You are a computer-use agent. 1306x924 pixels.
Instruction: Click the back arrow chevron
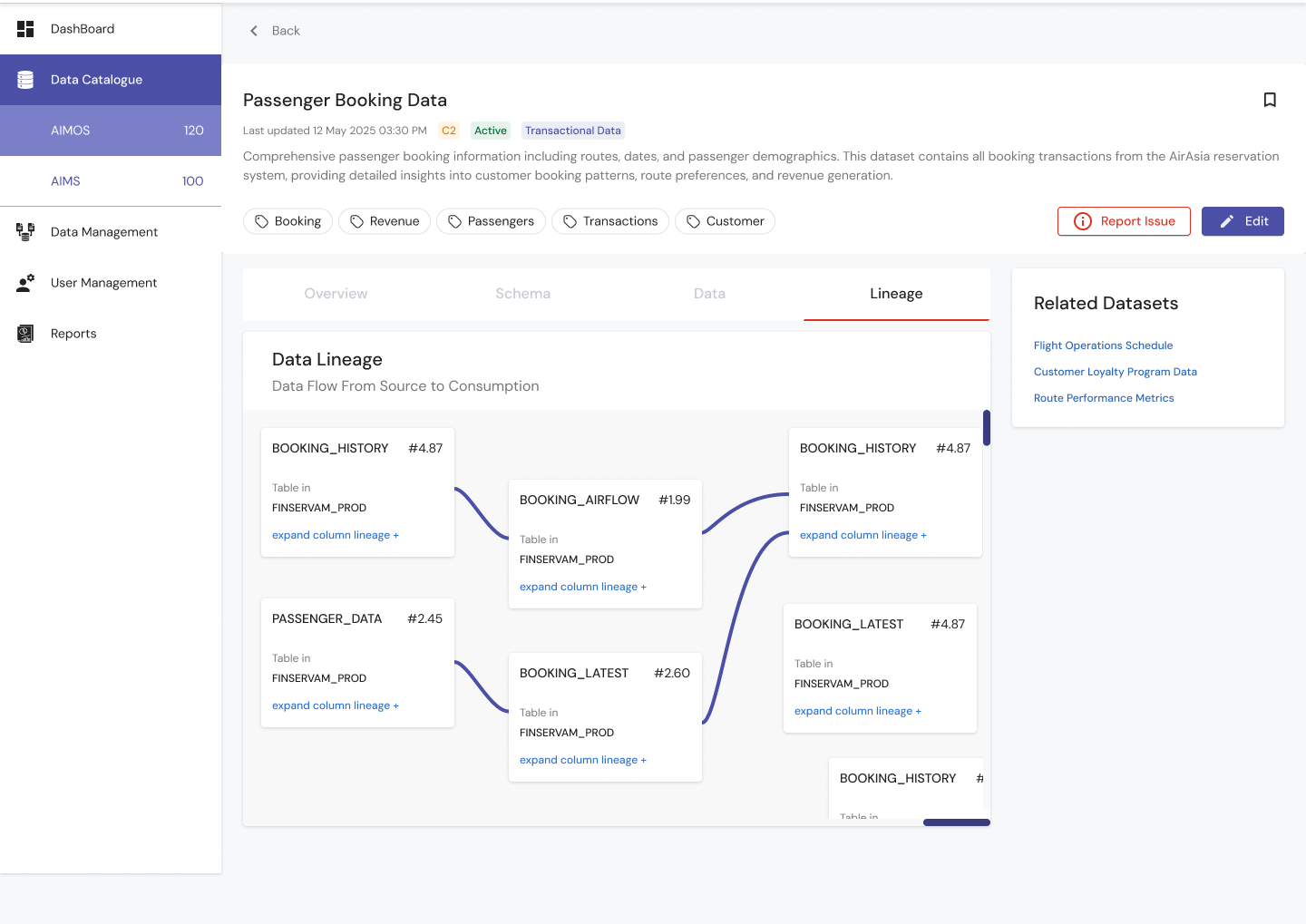click(x=254, y=31)
